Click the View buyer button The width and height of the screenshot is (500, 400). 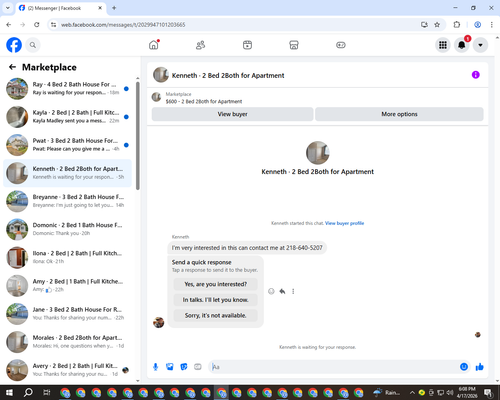point(232,114)
